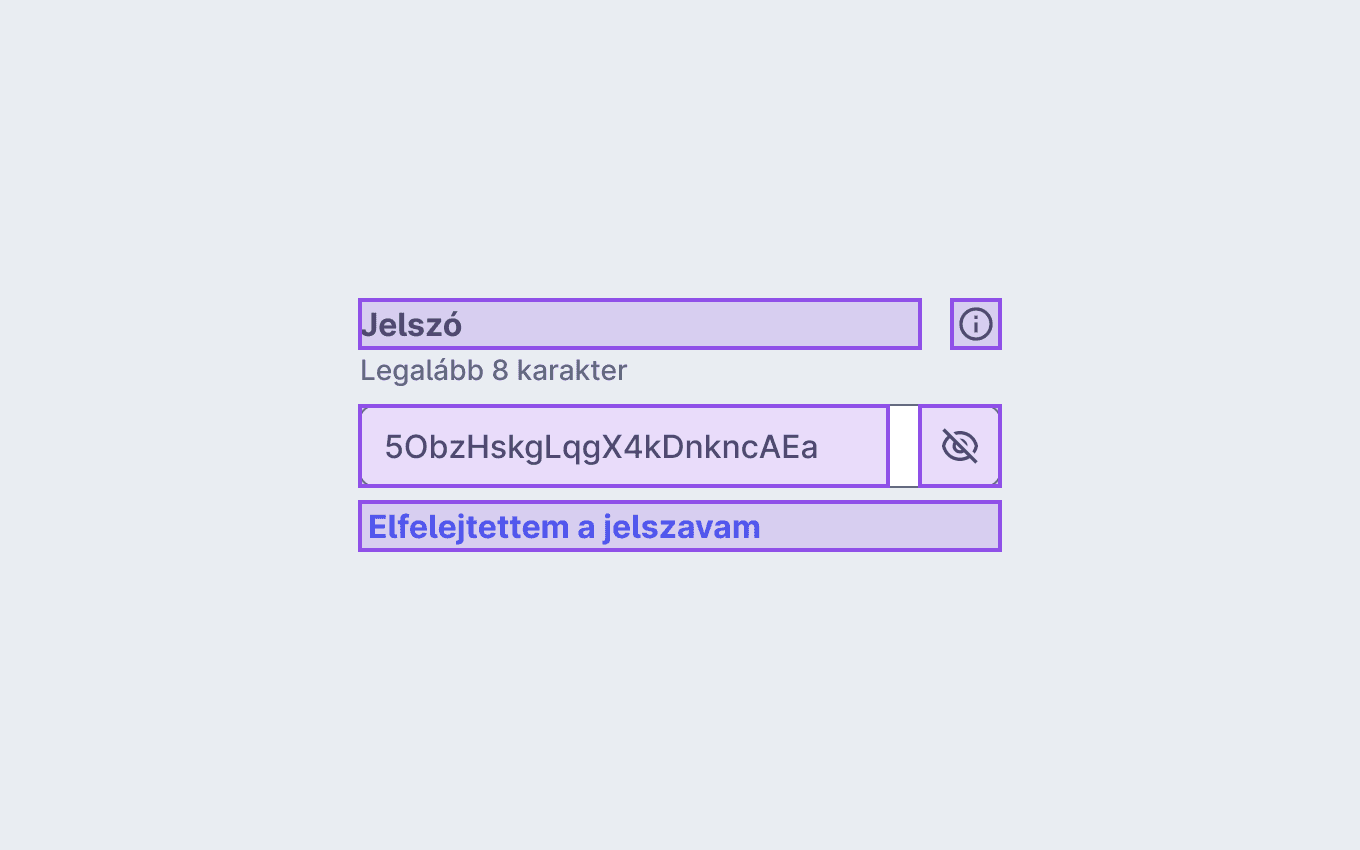Select the circled i help icon
Screen dimensions: 1360x850
tap(975, 324)
